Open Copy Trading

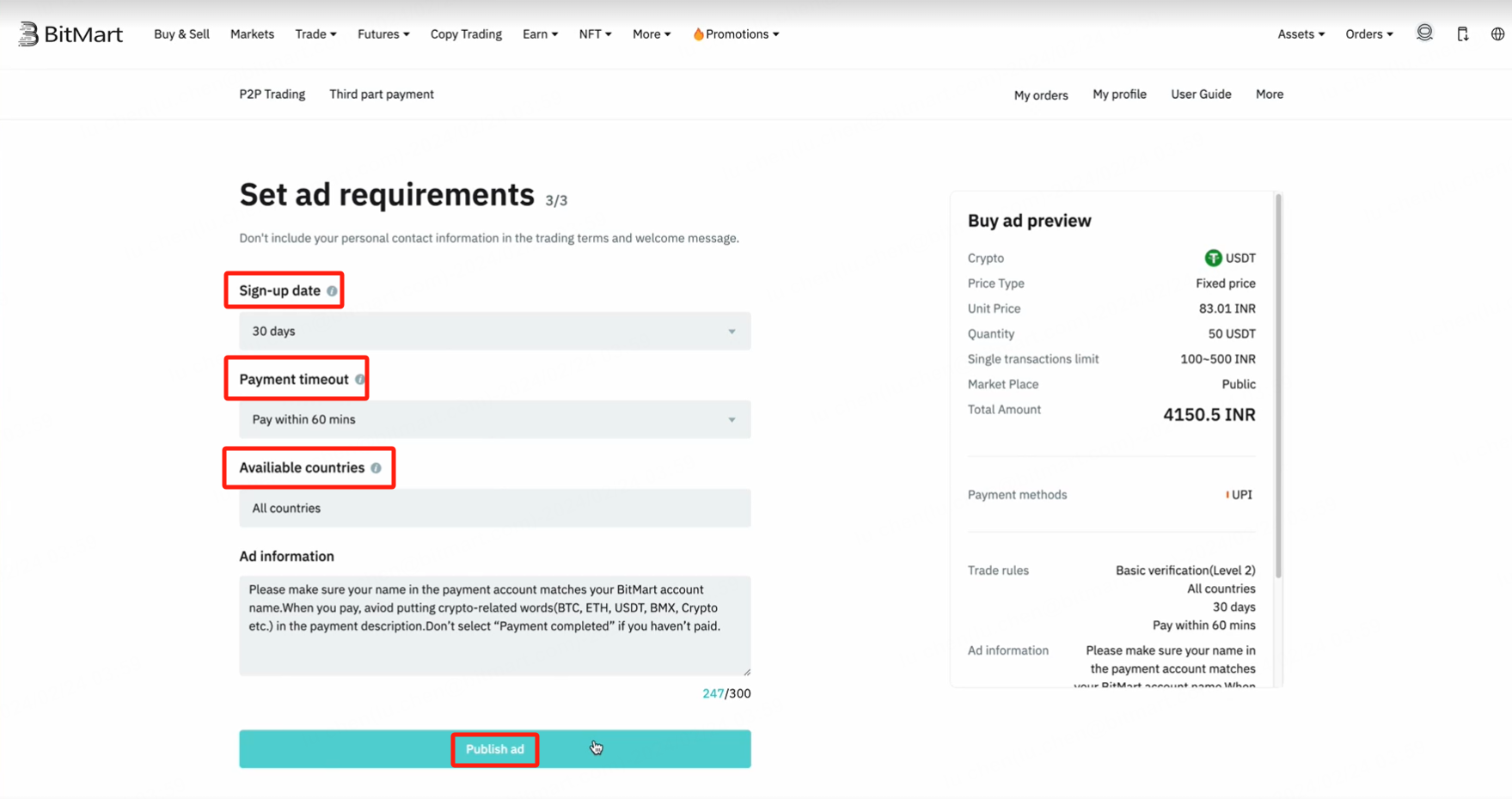(466, 34)
